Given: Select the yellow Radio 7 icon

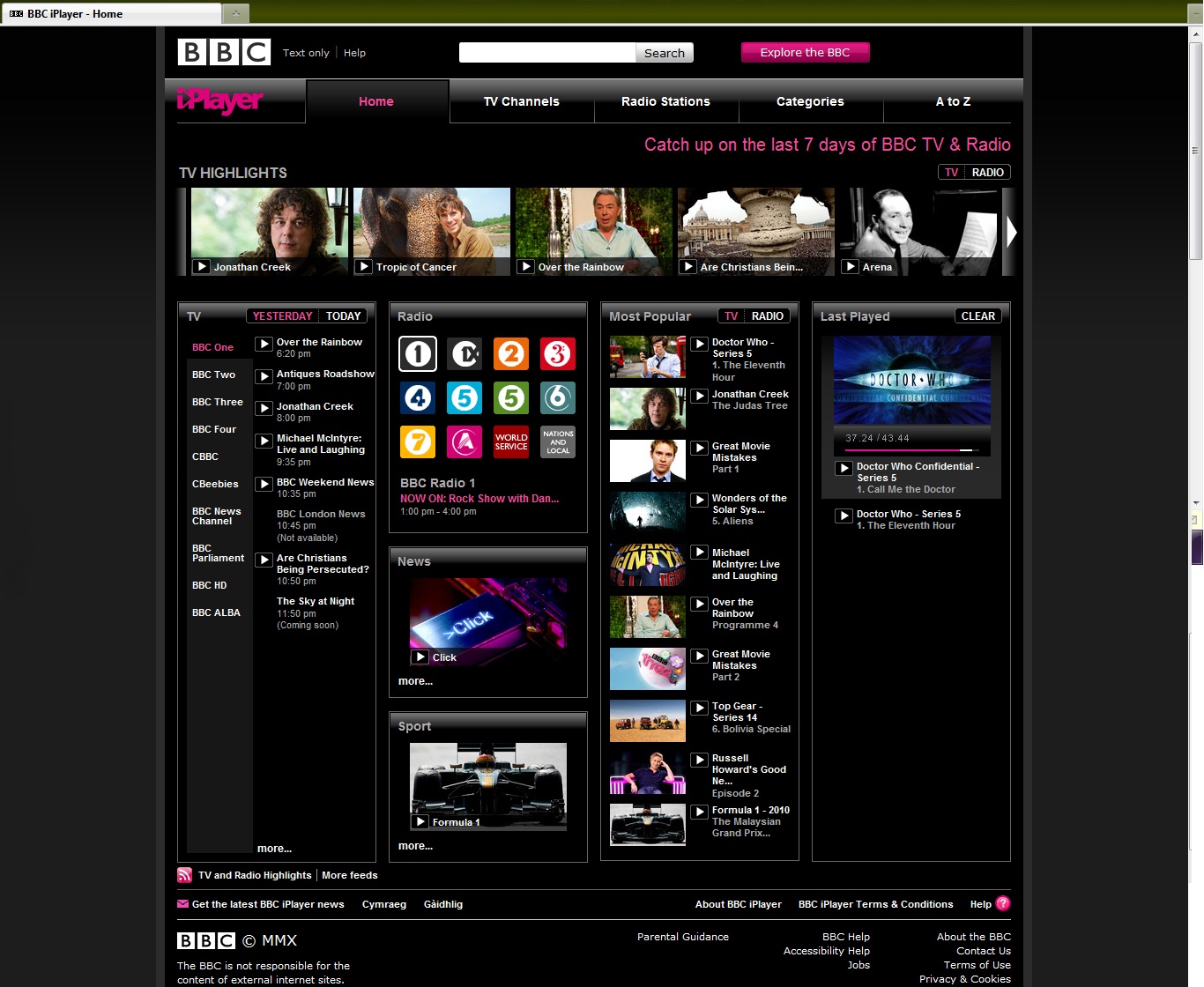Looking at the screenshot, I should pyautogui.click(x=418, y=442).
